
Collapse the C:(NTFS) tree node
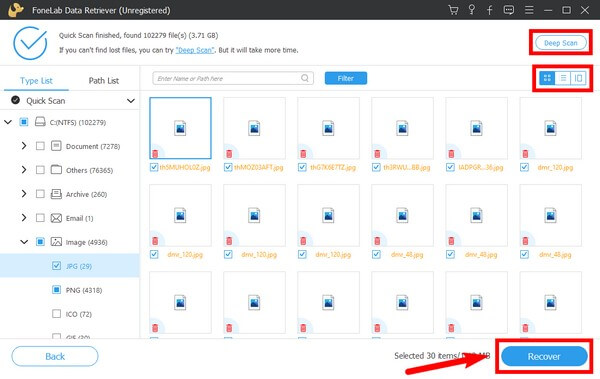[x=8, y=122]
